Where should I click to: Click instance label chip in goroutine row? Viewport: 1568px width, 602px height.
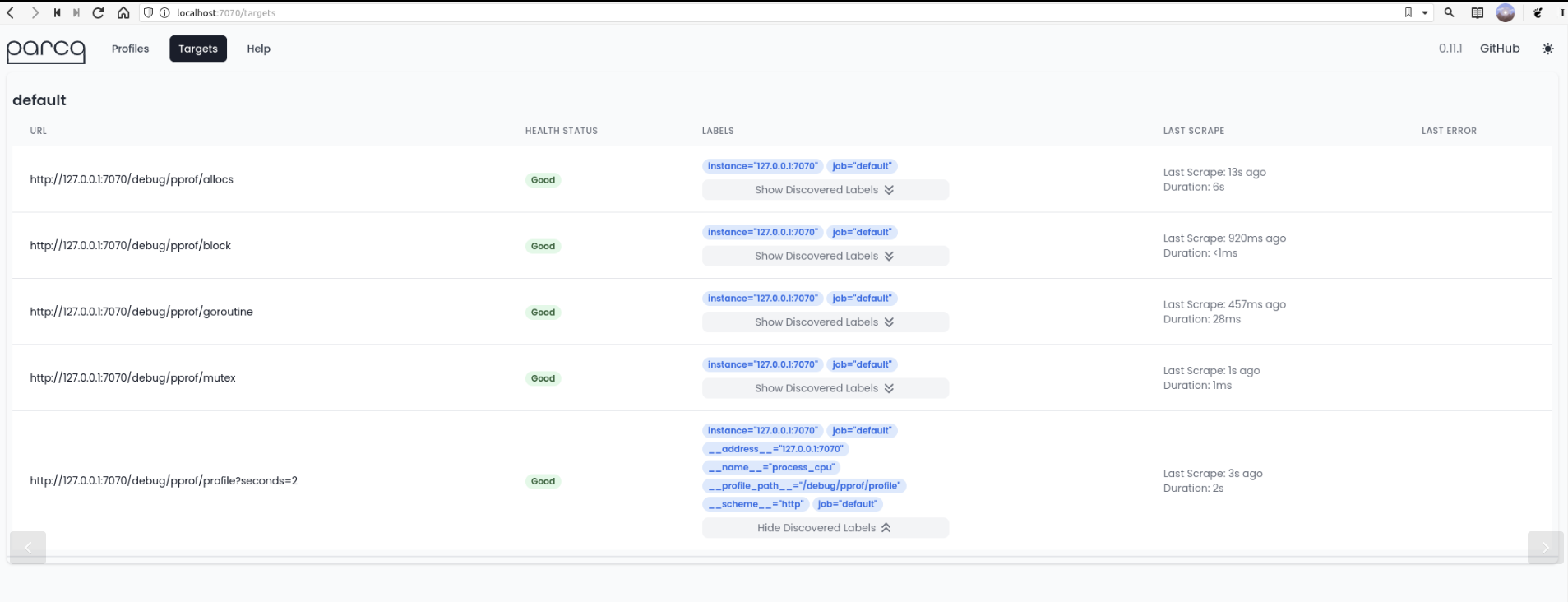(763, 299)
